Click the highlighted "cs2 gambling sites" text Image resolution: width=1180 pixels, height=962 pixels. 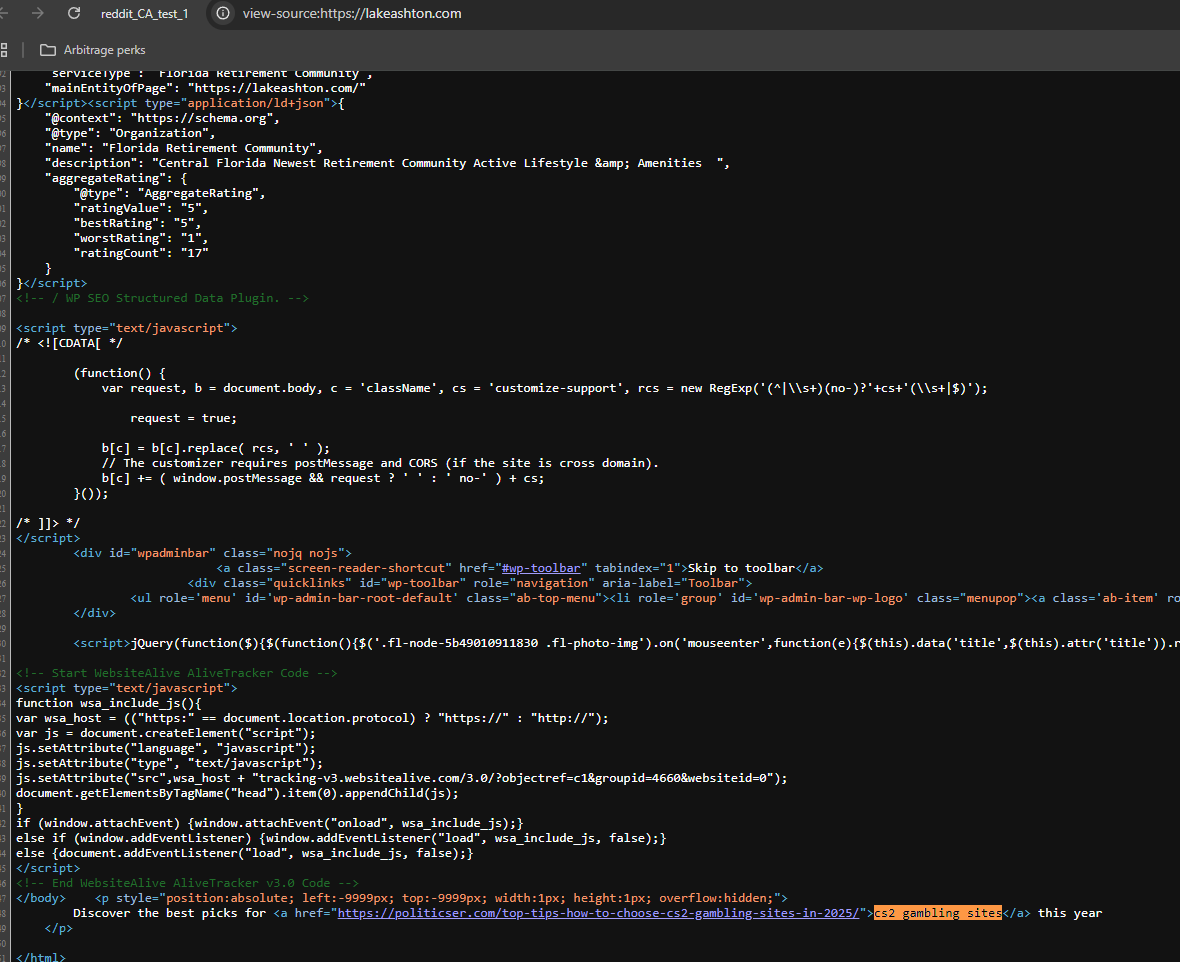[937, 913]
